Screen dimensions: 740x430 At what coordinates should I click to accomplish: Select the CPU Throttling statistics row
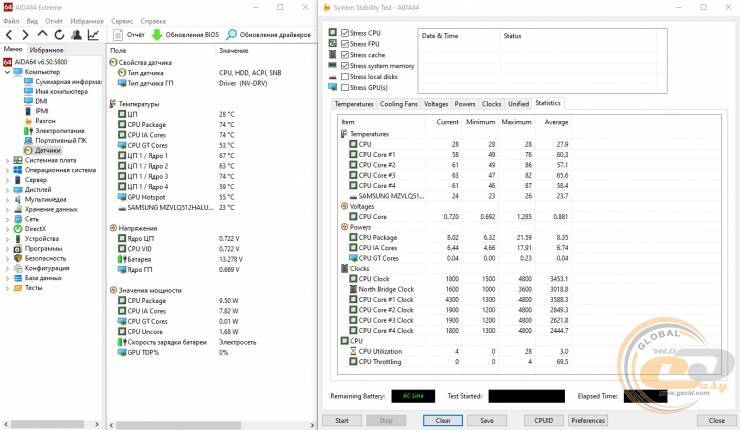(x=455, y=362)
